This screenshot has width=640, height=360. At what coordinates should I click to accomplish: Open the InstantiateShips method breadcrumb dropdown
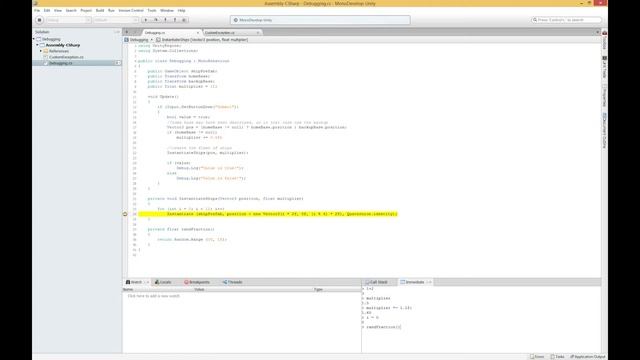point(202,40)
